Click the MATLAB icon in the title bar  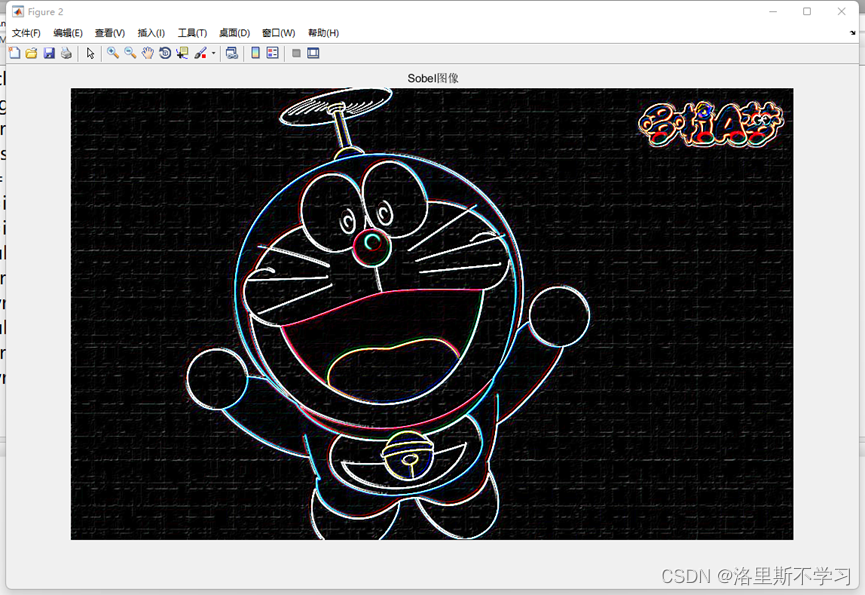coord(18,12)
